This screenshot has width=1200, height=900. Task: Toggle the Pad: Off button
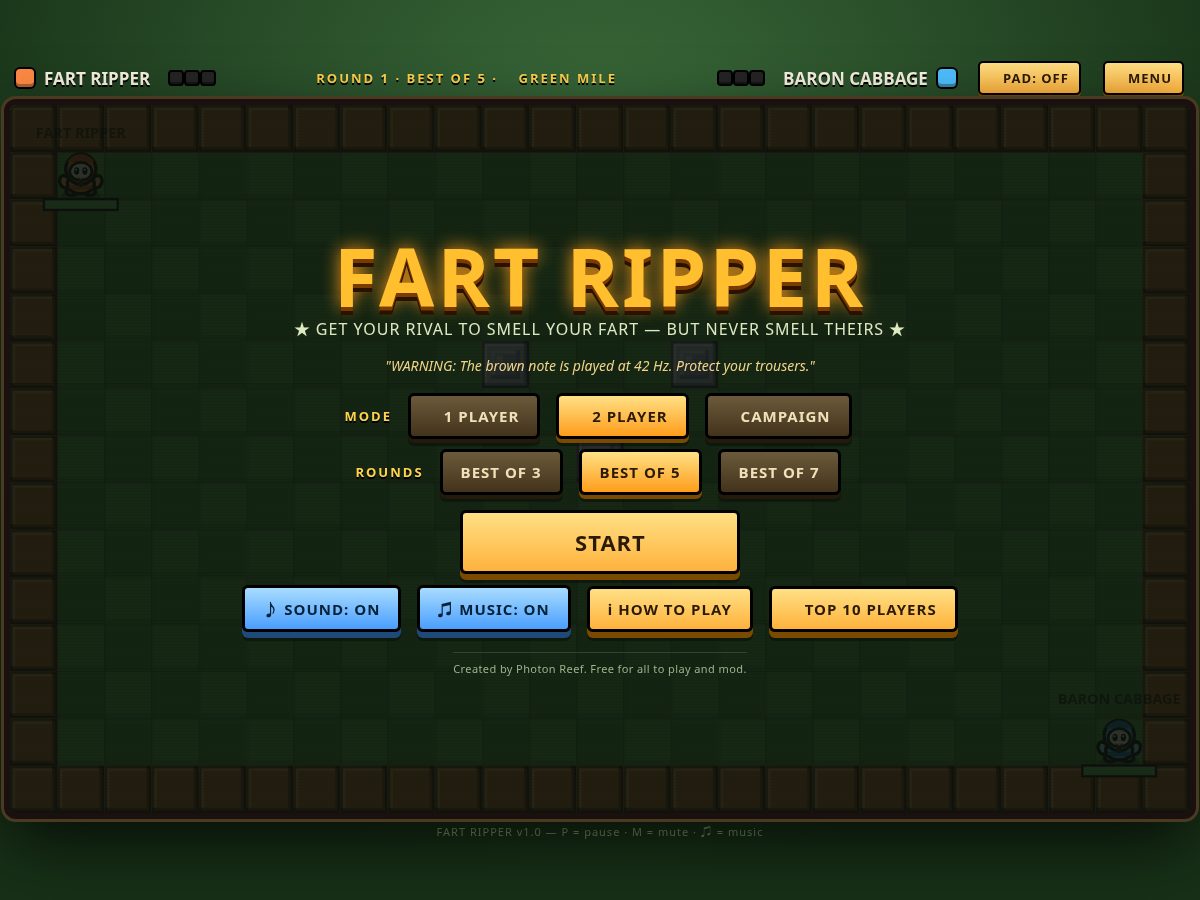click(1029, 78)
